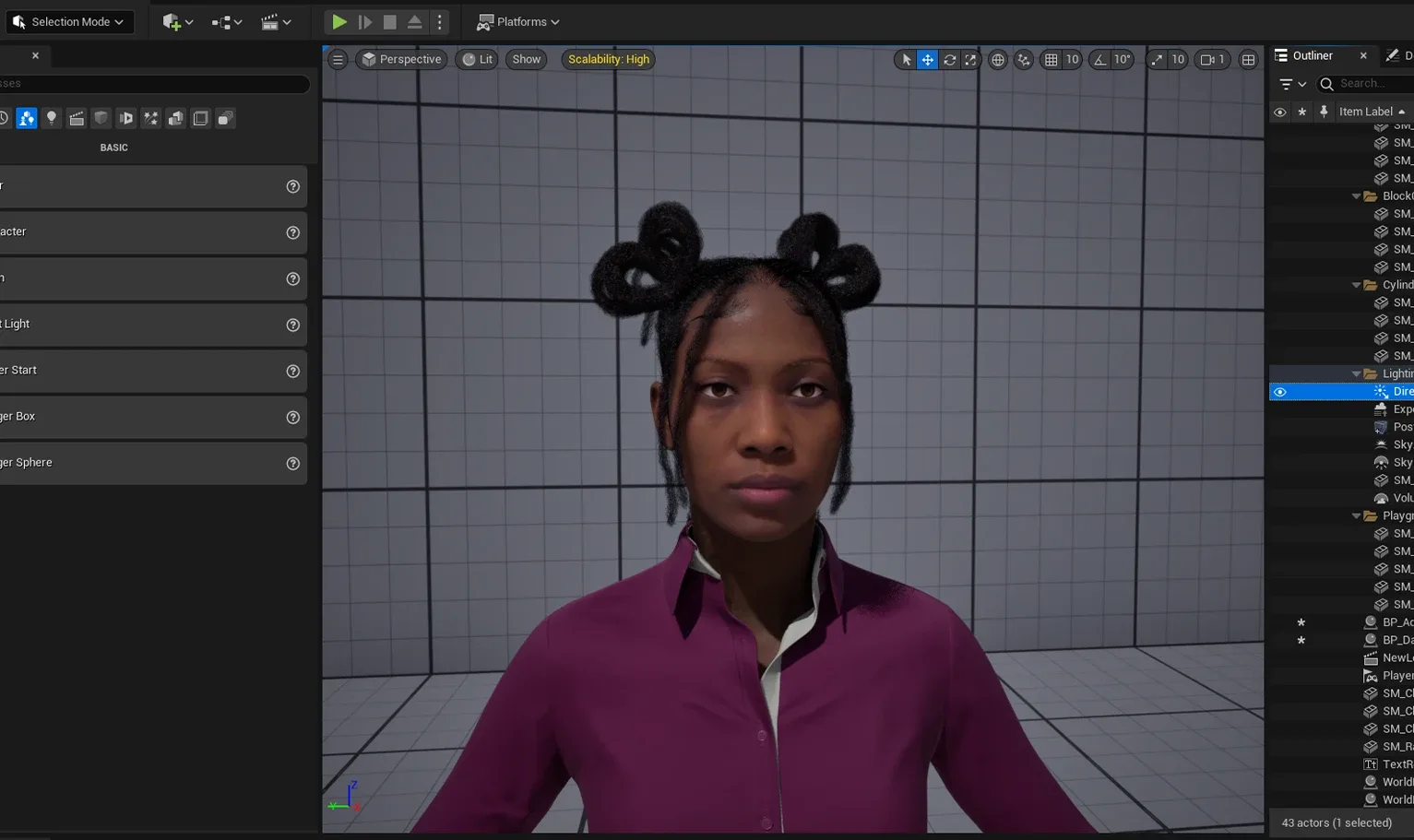Open the Blueprints dropdown in toolbar
The width and height of the screenshot is (1414, 840).
pyautogui.click(x=226, y=21)
